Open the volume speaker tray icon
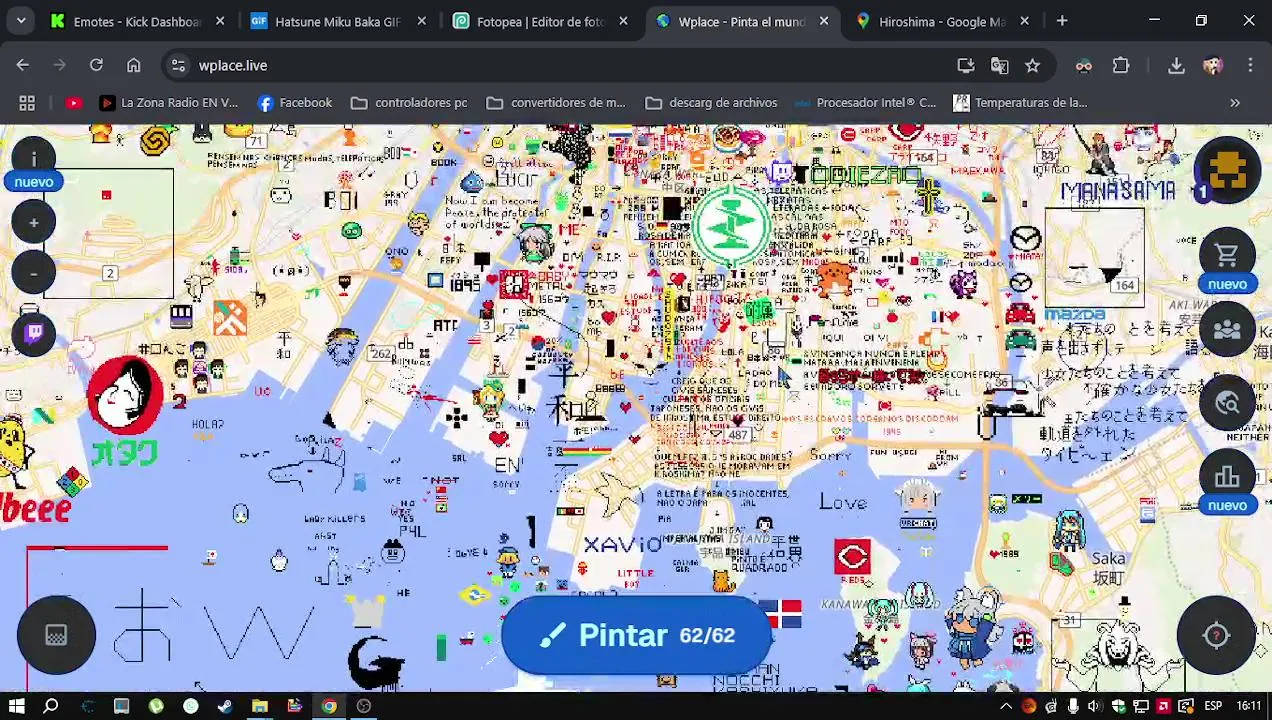This screenshot has width=1272, height=720. click(x=1095, y=706)
